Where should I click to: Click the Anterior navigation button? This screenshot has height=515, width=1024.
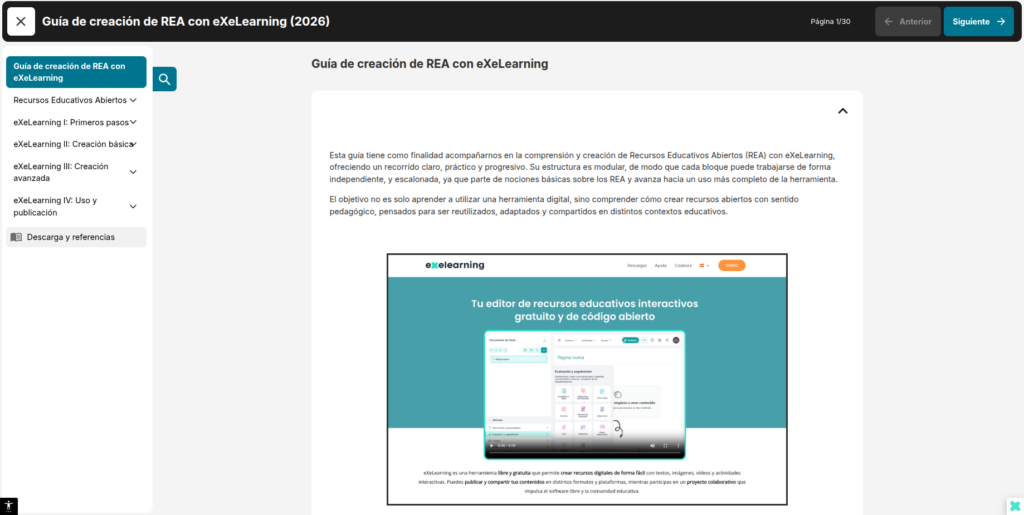[908, 22]
